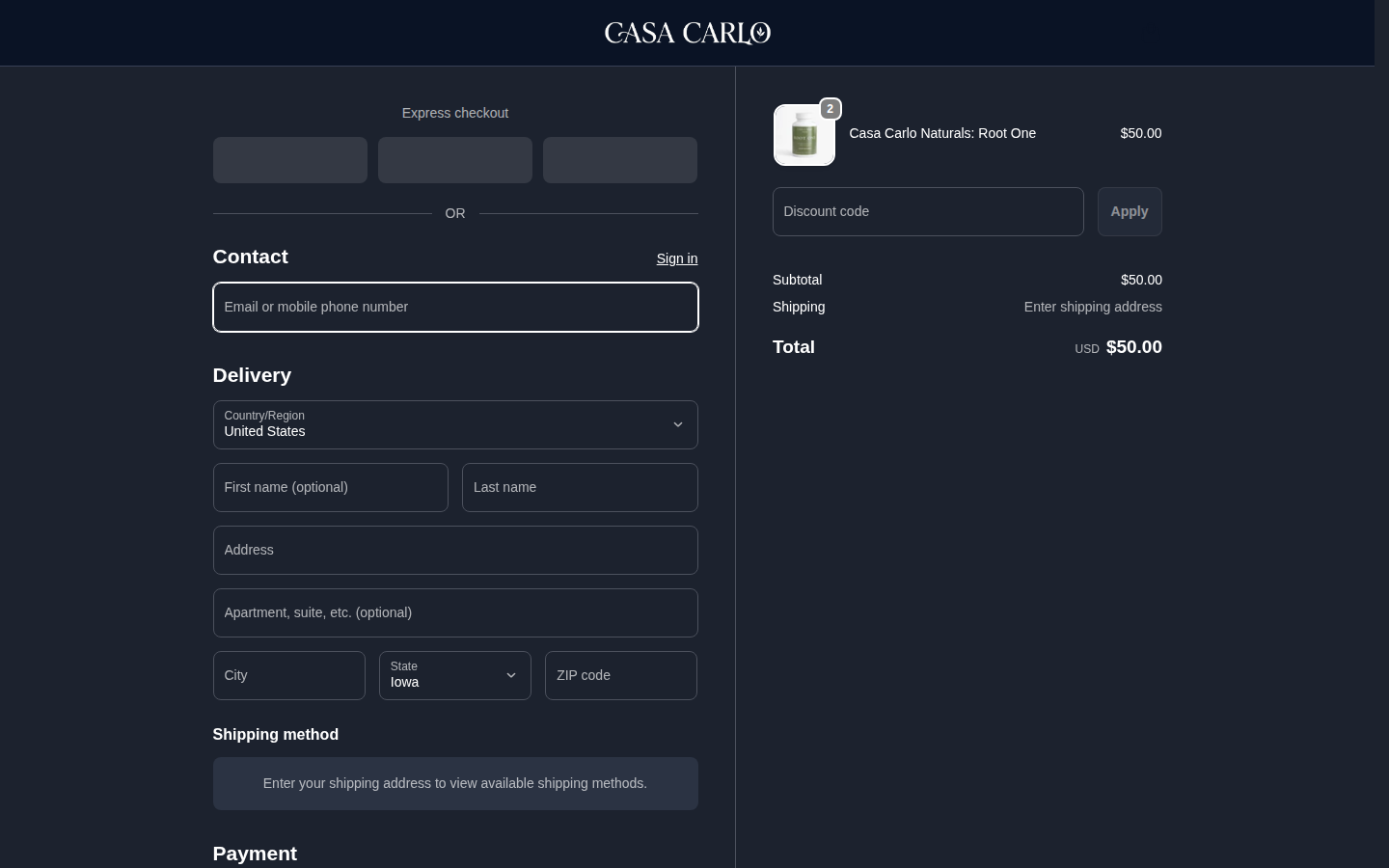
Task: Click the Delivery heading
Action: pyautogui.click(x=252, y=375)
